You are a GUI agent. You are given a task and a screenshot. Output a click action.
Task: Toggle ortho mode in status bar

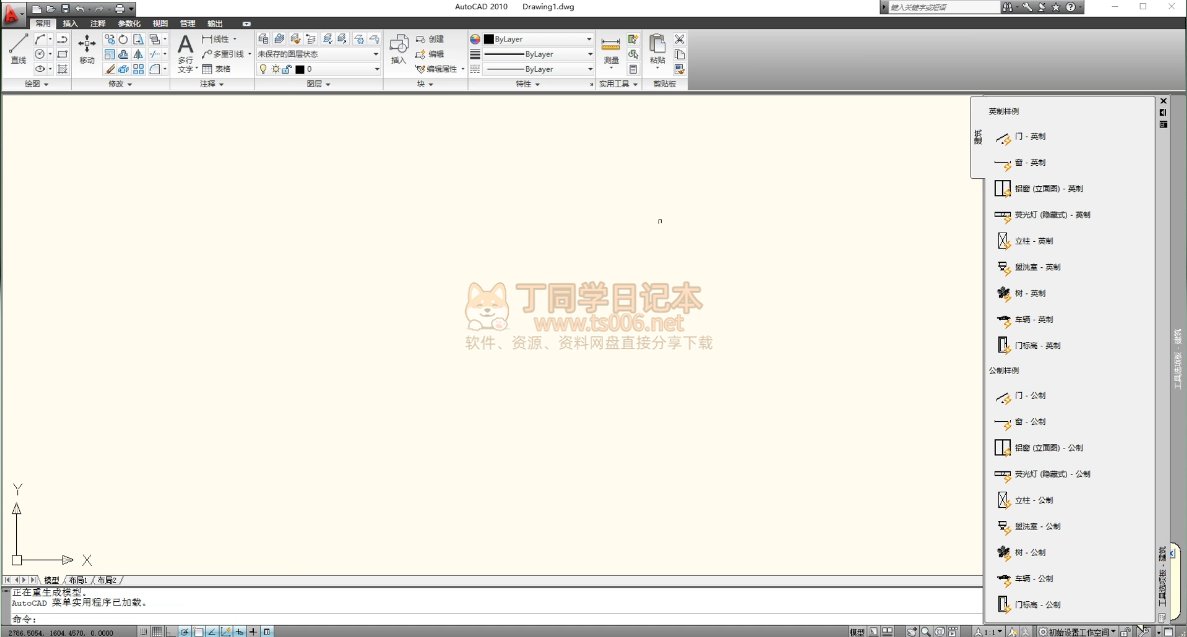pyautogui.click(x=171, y=632)
